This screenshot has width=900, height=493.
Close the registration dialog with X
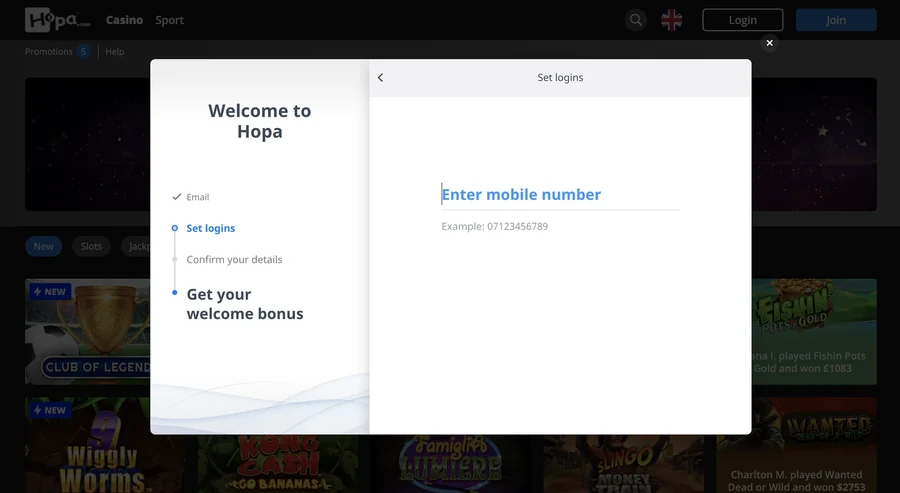(x=769, y=43)
